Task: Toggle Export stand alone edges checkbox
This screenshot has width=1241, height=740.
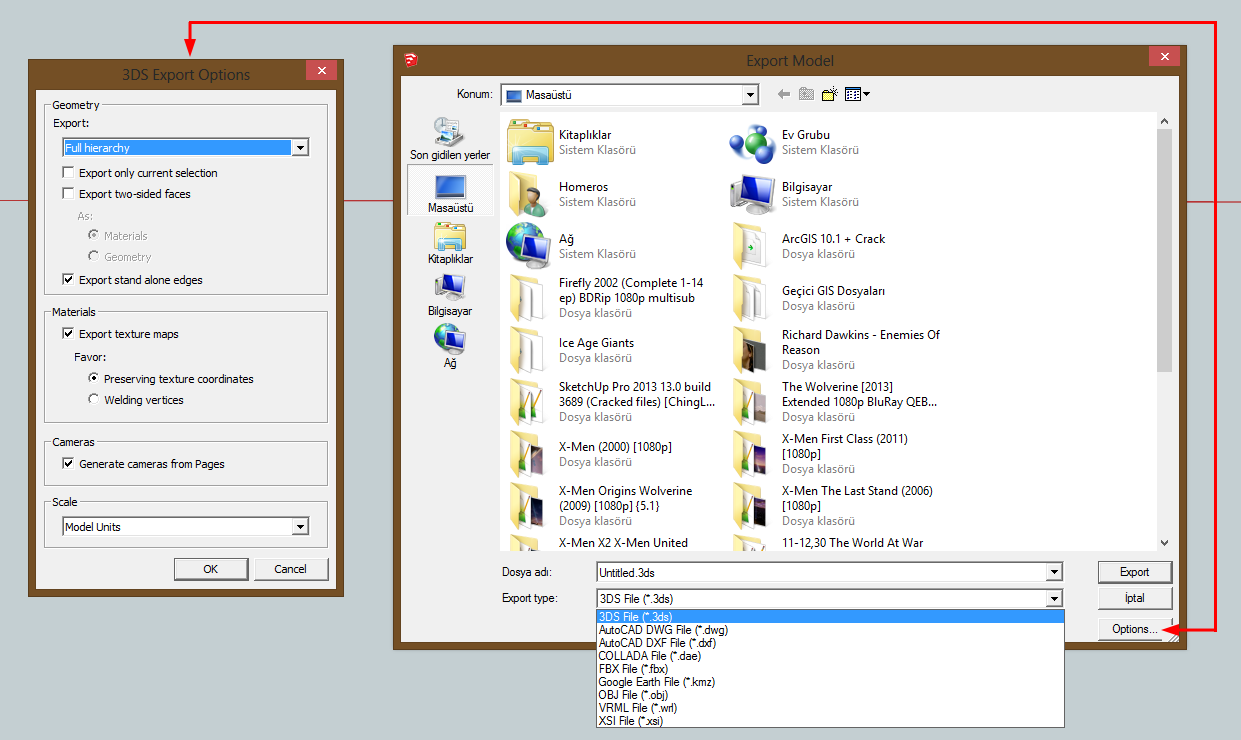Action: coord(68,280)
